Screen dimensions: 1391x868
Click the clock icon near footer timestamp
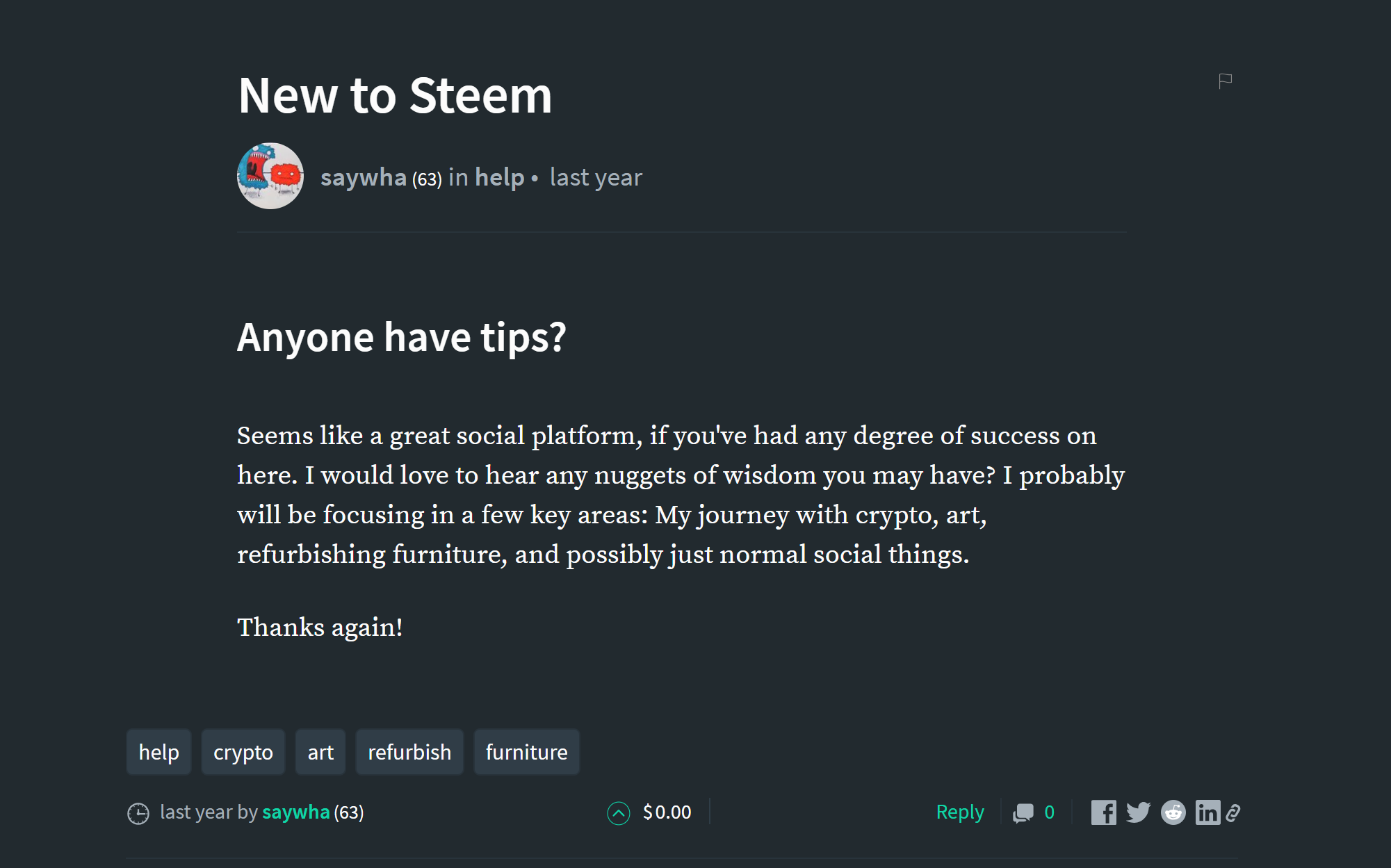pyautogui.click(x=138, y=813)
